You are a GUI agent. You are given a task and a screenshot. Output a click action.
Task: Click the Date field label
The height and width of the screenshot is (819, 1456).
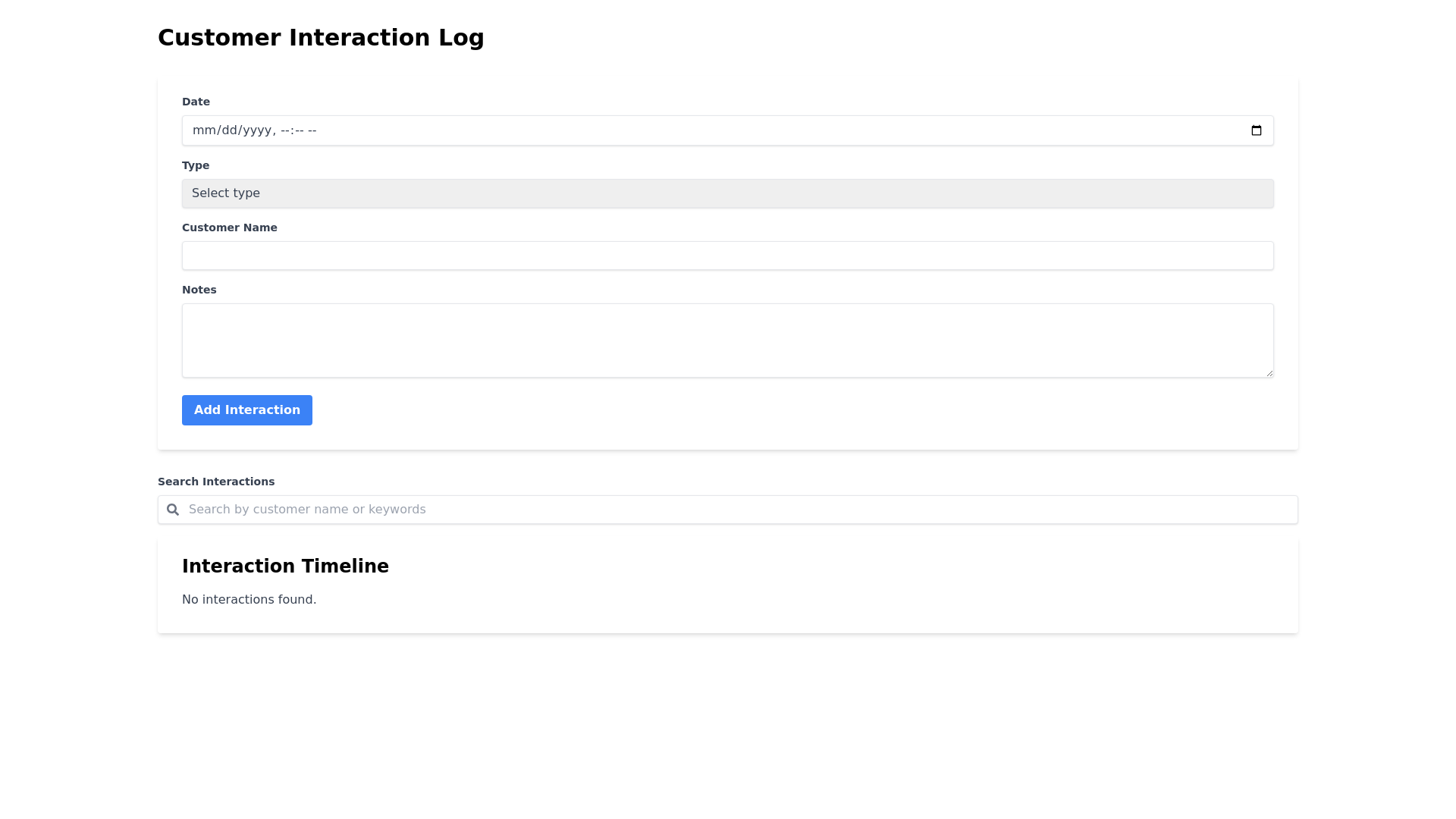click(x=196, y=102)
